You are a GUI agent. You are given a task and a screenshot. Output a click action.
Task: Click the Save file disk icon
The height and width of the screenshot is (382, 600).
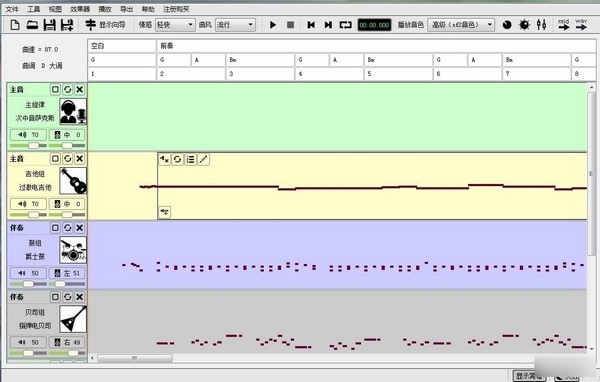point(49,25)
